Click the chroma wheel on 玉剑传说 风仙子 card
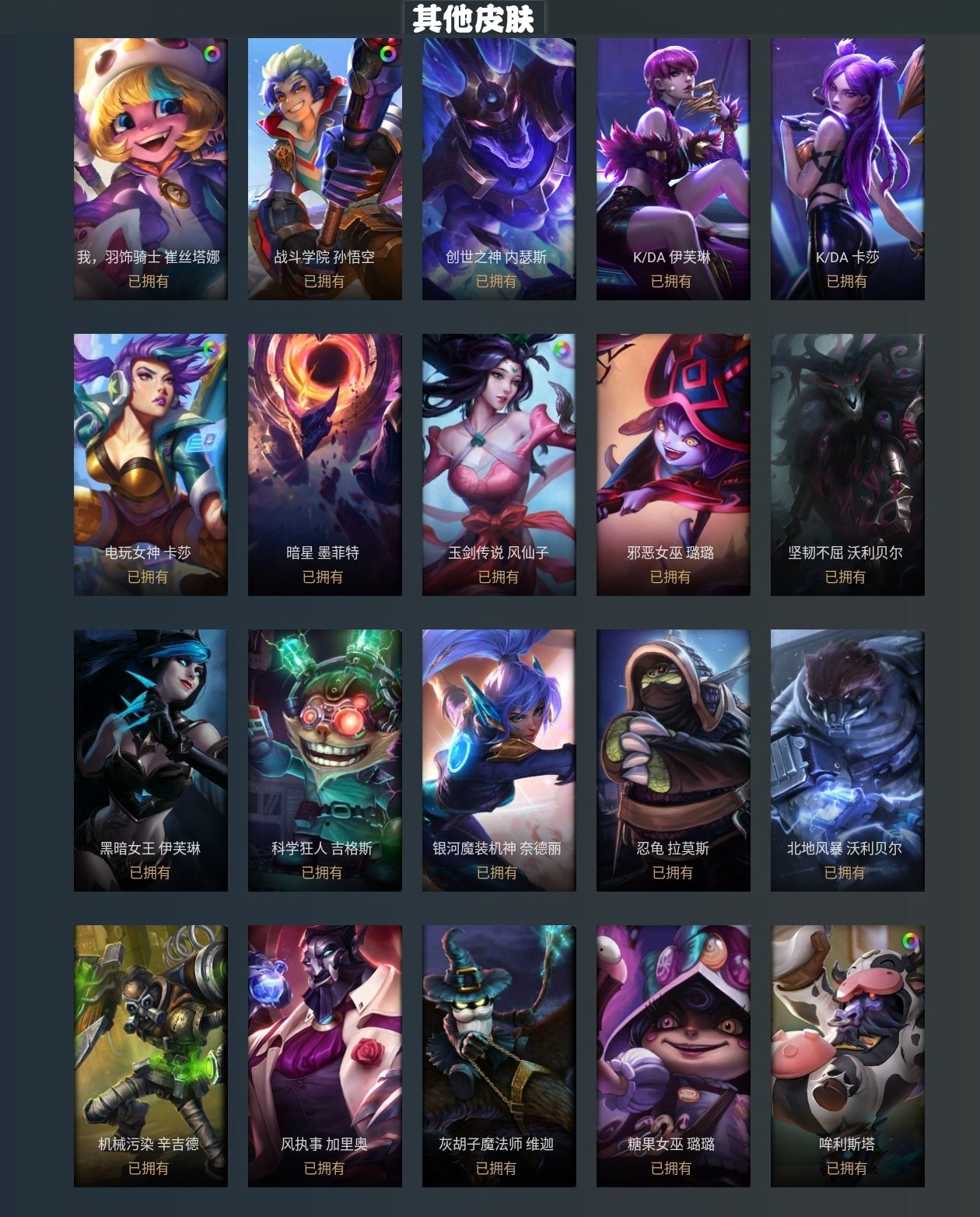This screenshot has width=980, height=1217. [561, 349]
